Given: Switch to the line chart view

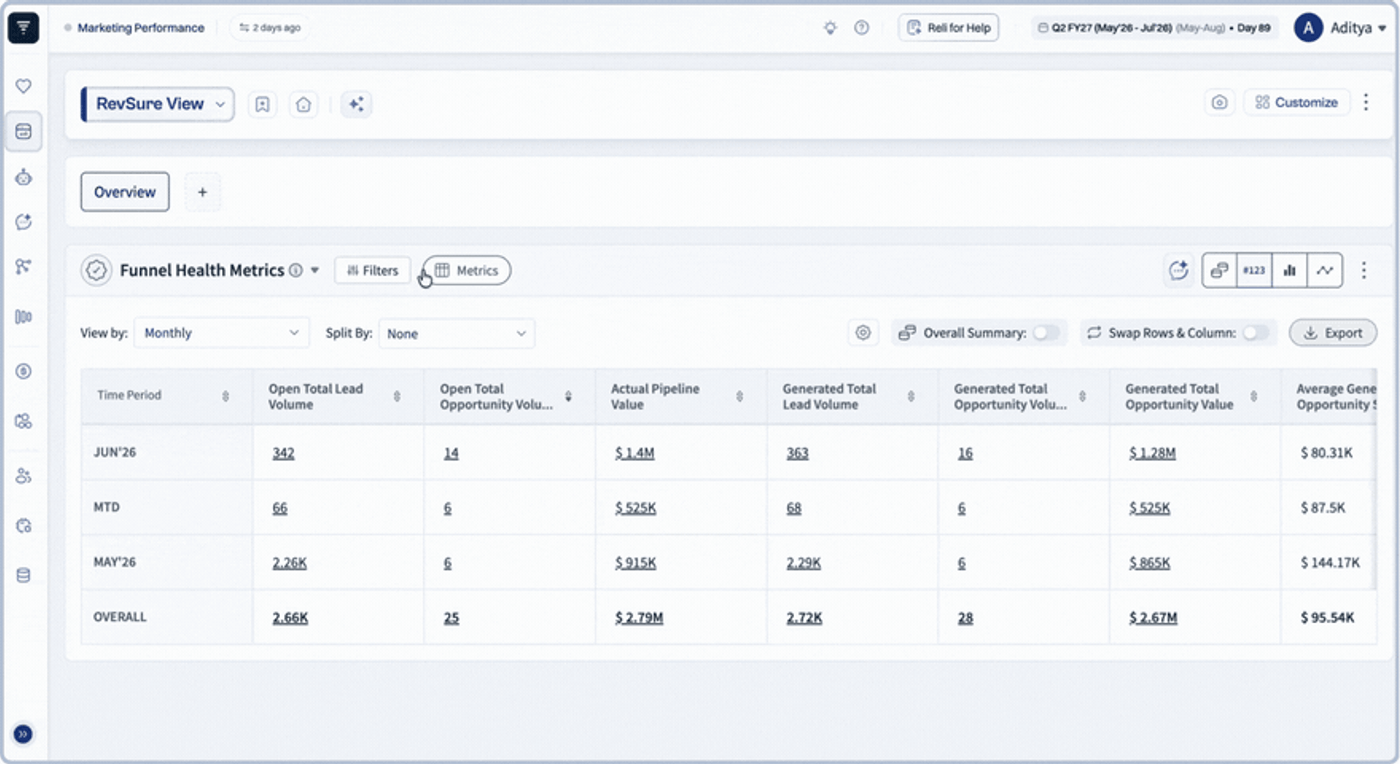Looking at the screenshot, I should tap(1325, 270).
